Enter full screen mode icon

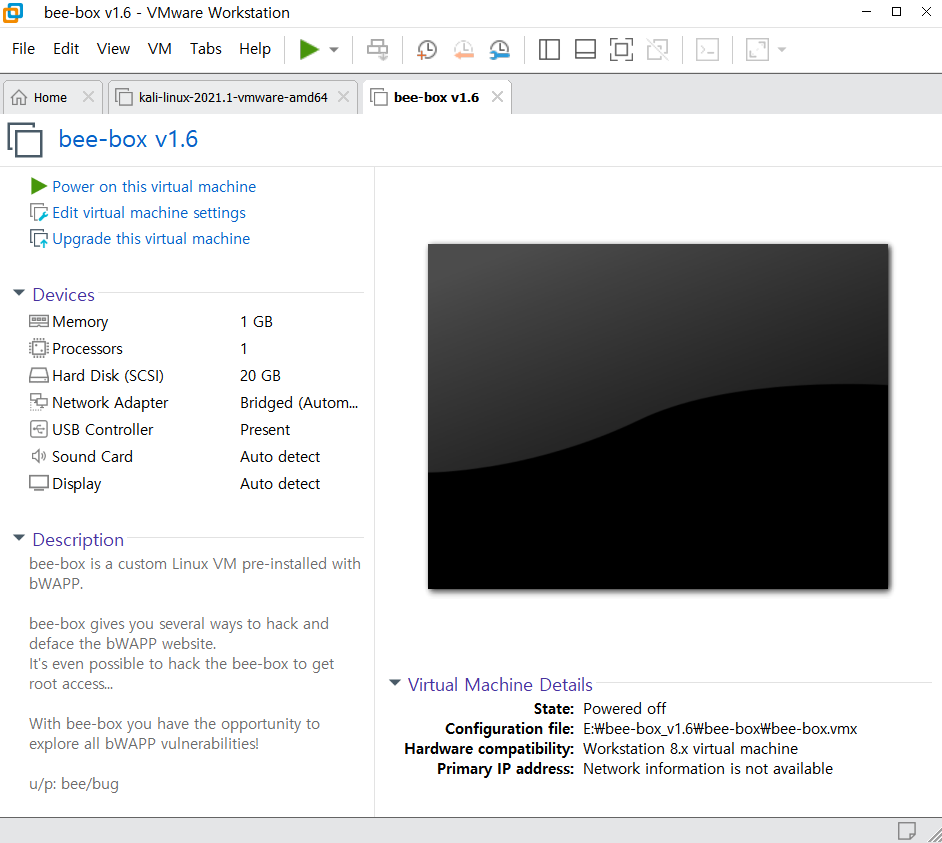(x=621, y=49)
